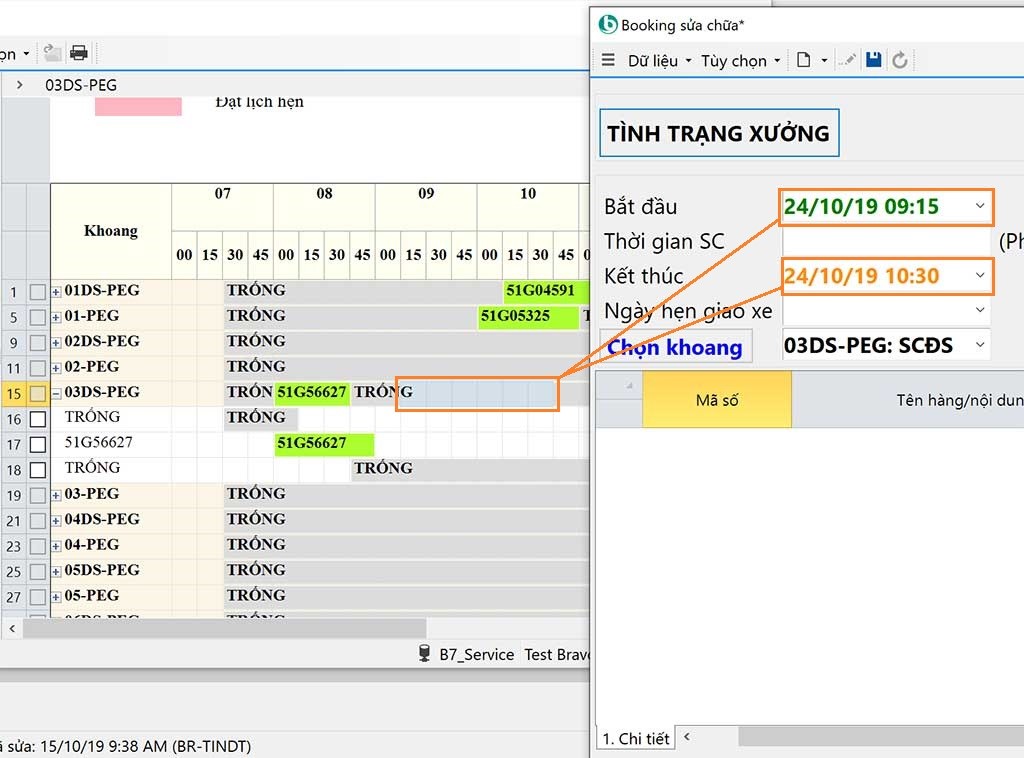This screenshot has width=1024, height=758.
Task: Open the Dữ liệu menu
Action: tap(659, 61)
